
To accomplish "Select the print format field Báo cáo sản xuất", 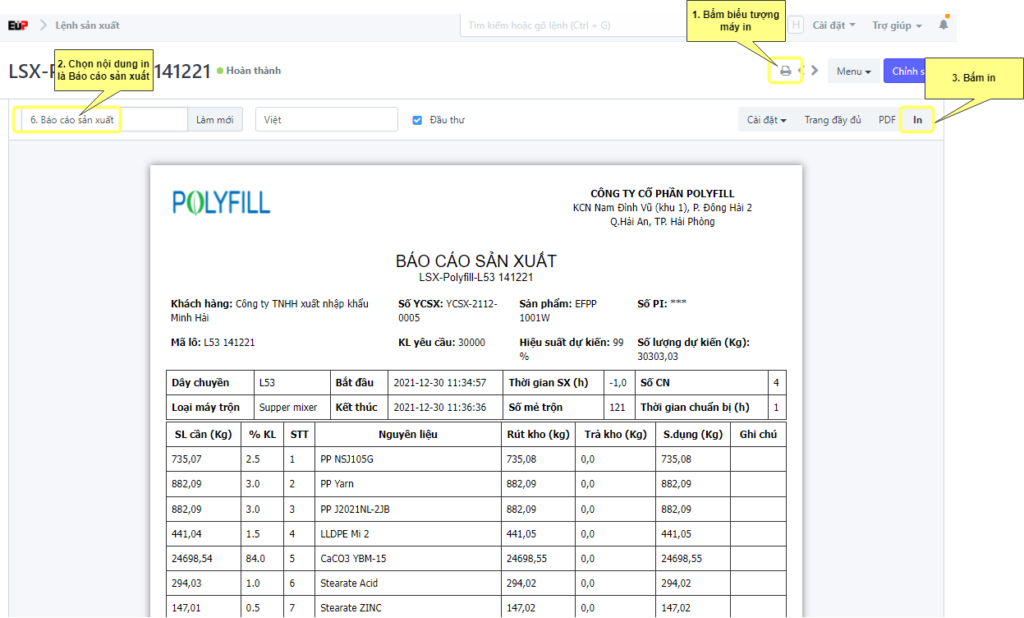I will (100, 120).
